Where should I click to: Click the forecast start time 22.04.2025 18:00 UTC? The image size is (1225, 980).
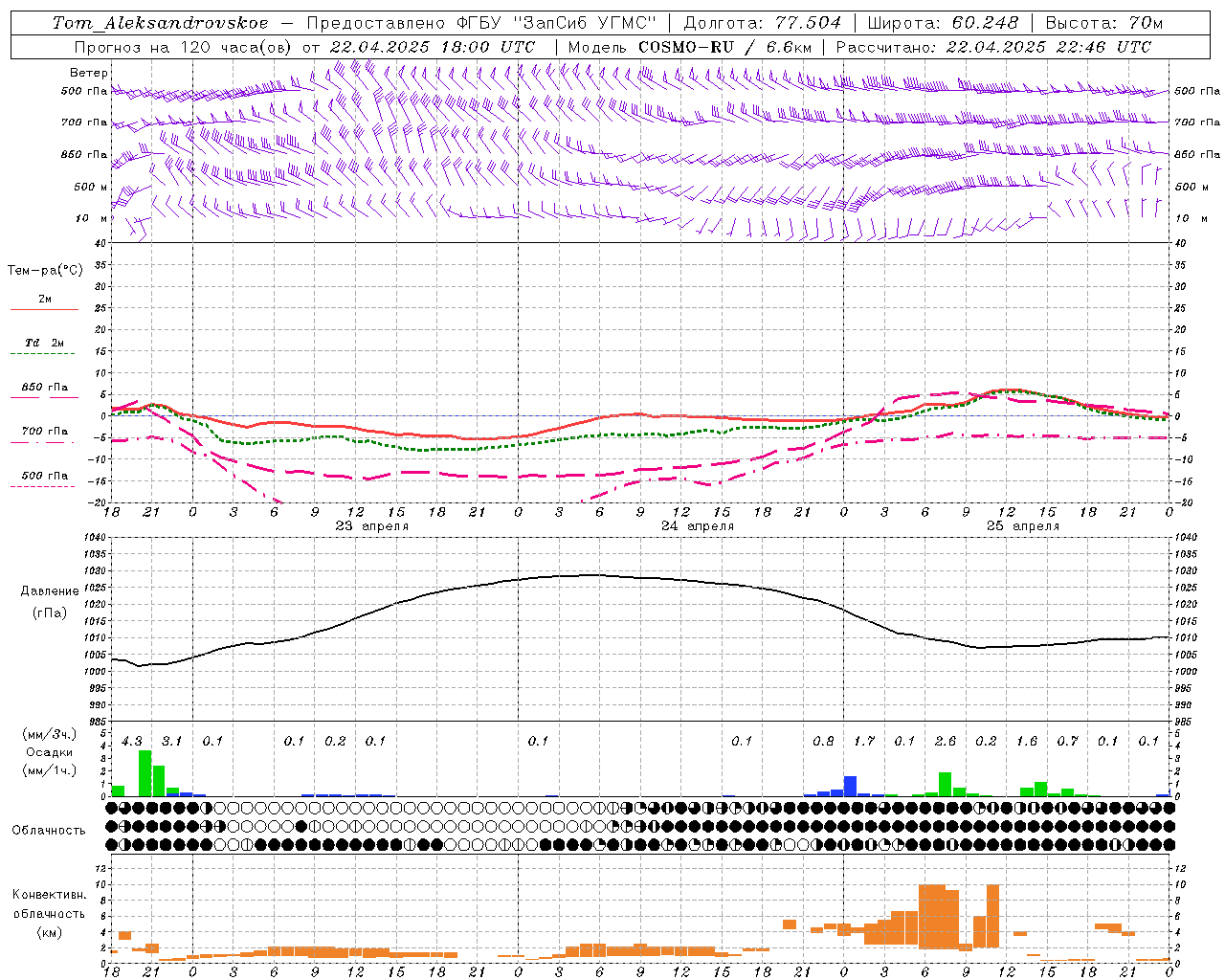(x=432, y=47)
